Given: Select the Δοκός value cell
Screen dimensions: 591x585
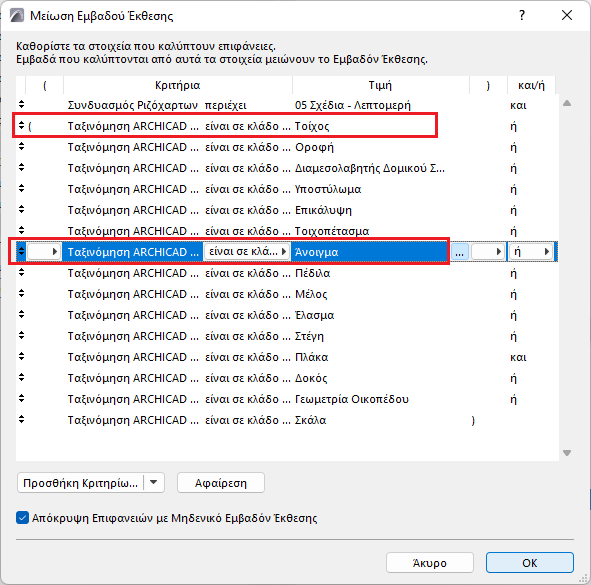Looking at the screenshot, I should (311, 378).
